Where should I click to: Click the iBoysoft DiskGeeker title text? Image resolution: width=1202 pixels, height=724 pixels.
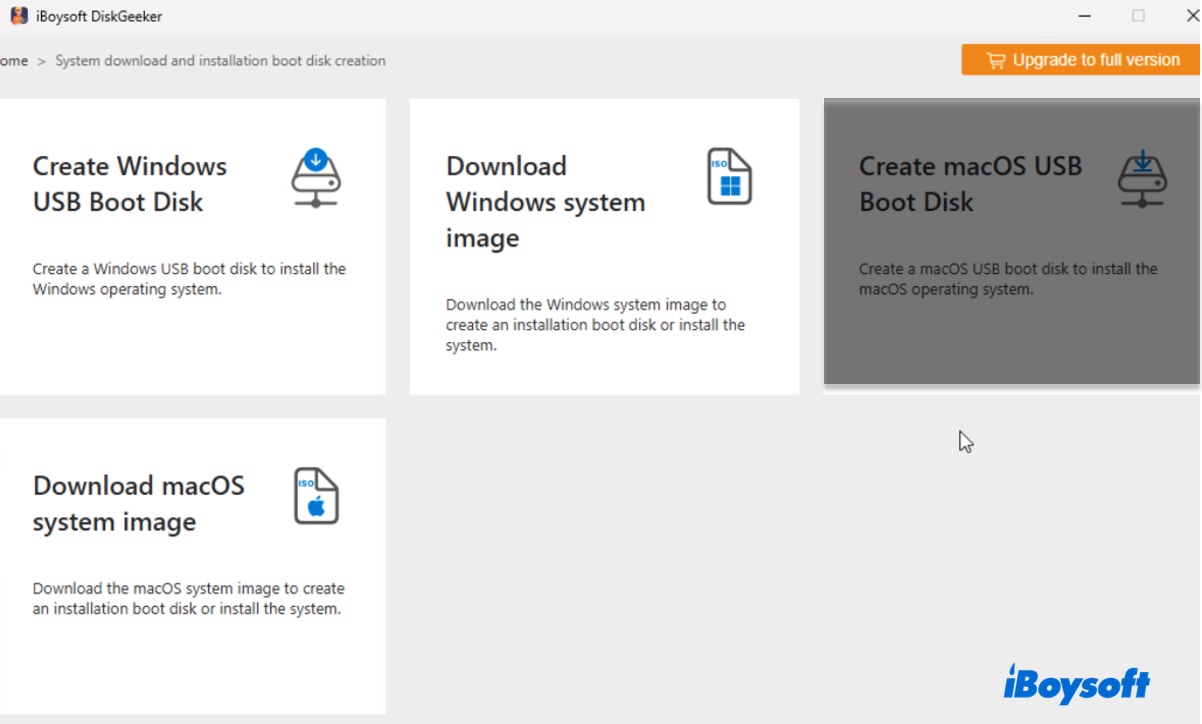tap(97, 15)
